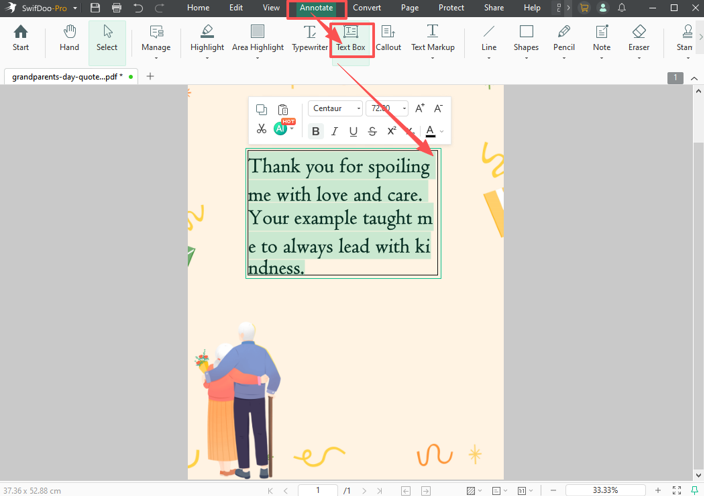The image size is (704, 496).
Task: Click the page number input field
Action: (318, 490)
